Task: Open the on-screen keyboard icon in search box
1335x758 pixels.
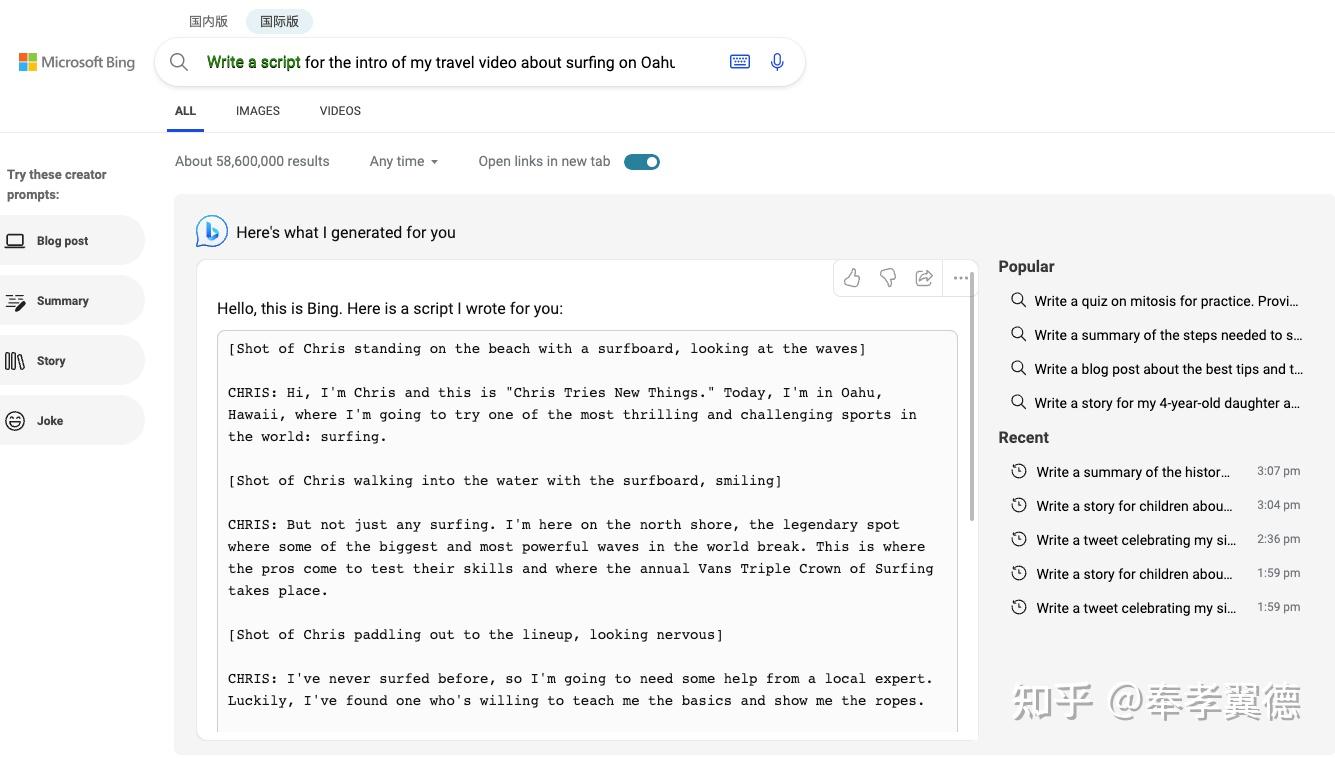Action: point(740,62)
